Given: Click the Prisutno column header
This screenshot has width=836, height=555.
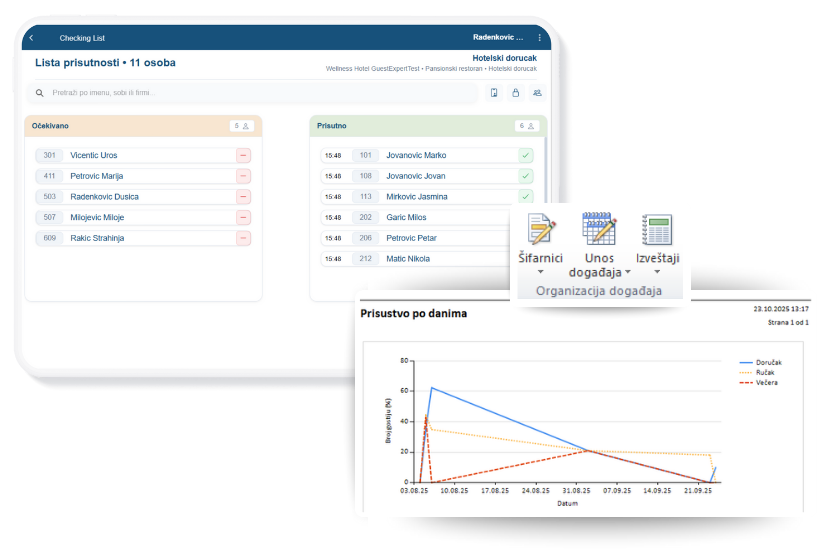Looking at the screenshot, I should pos(332,126).
